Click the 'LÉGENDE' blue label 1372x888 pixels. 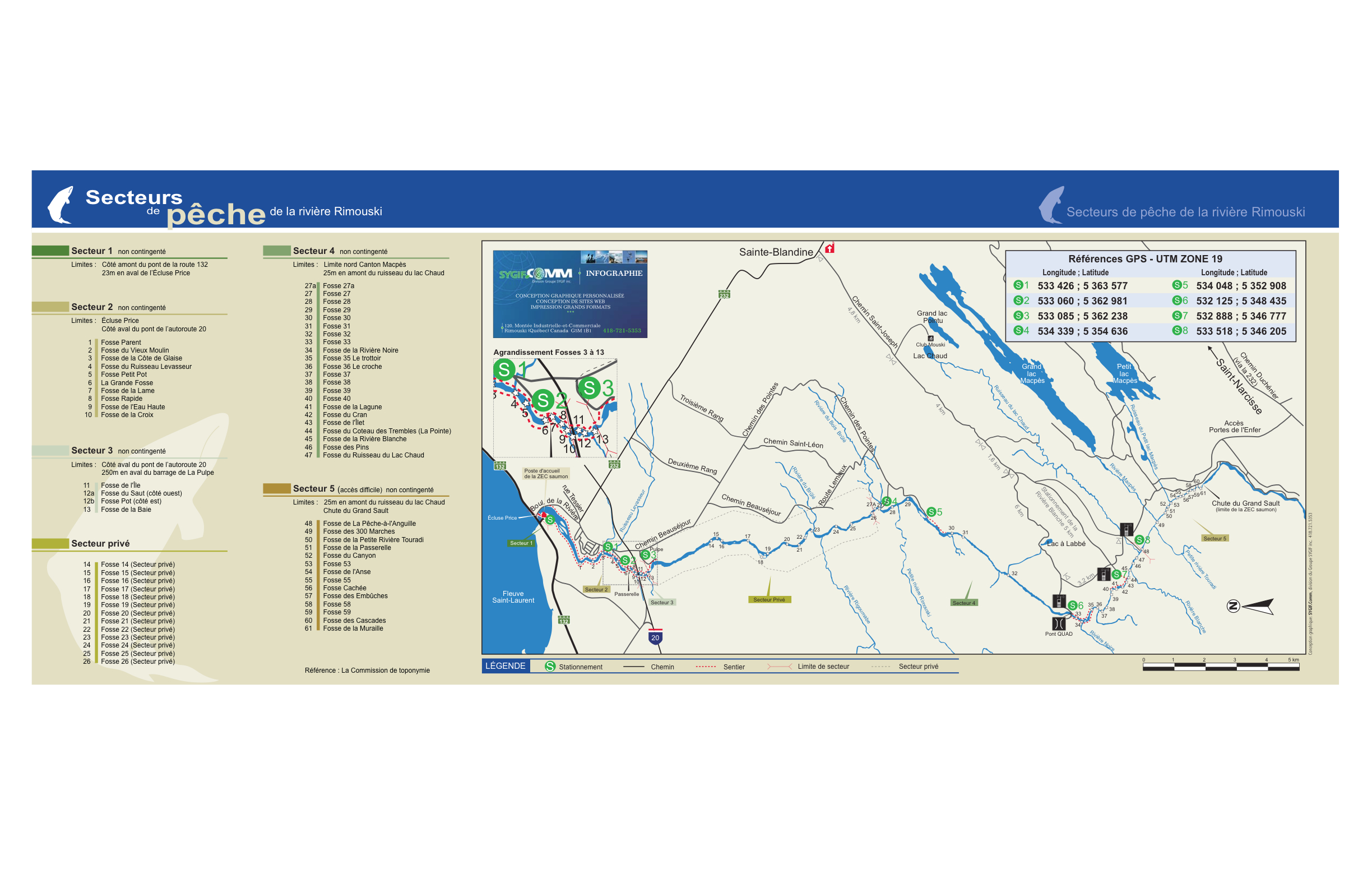[x=506, y=666]
